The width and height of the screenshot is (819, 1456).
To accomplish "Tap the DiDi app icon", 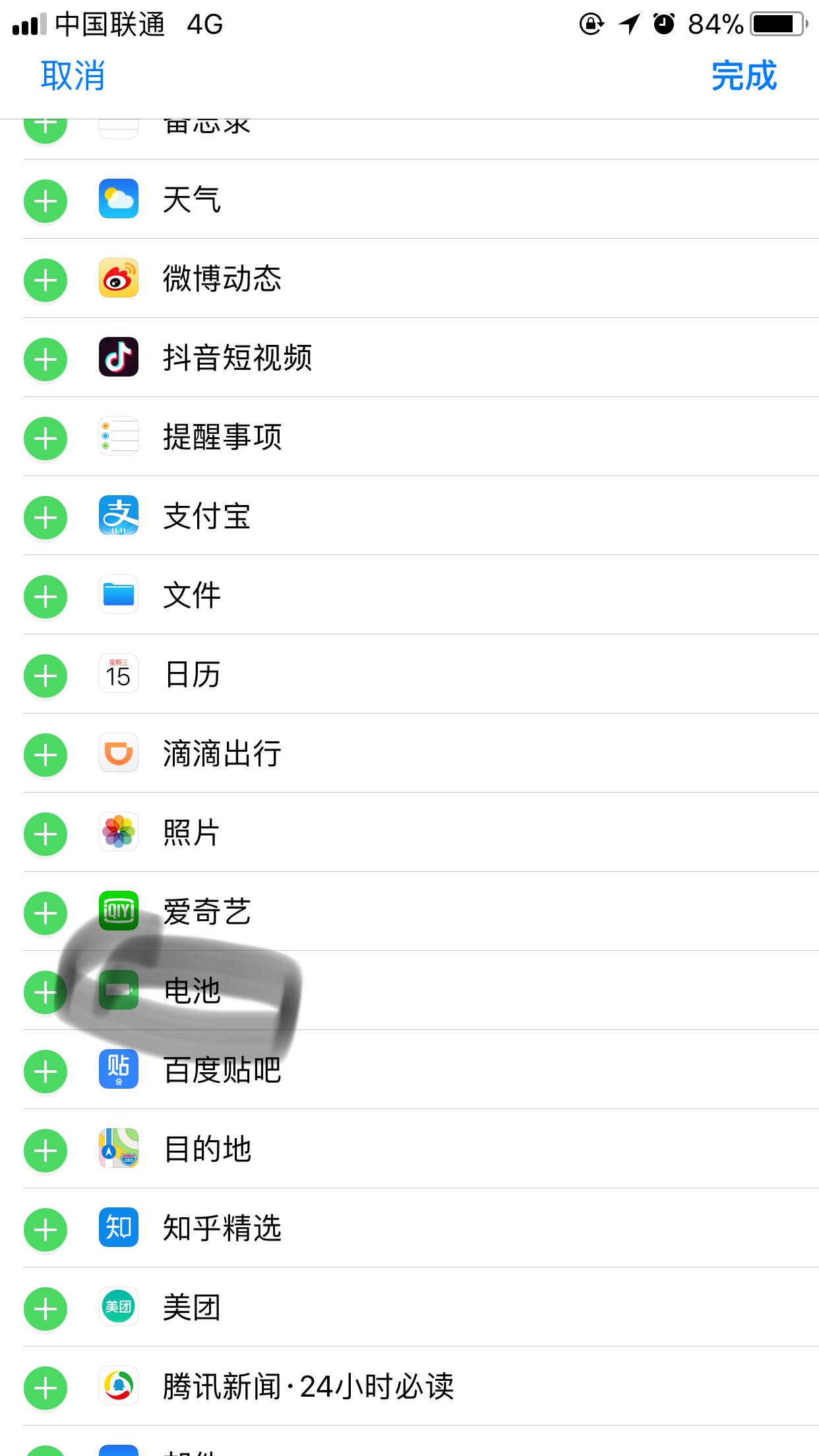I will 119,752.
